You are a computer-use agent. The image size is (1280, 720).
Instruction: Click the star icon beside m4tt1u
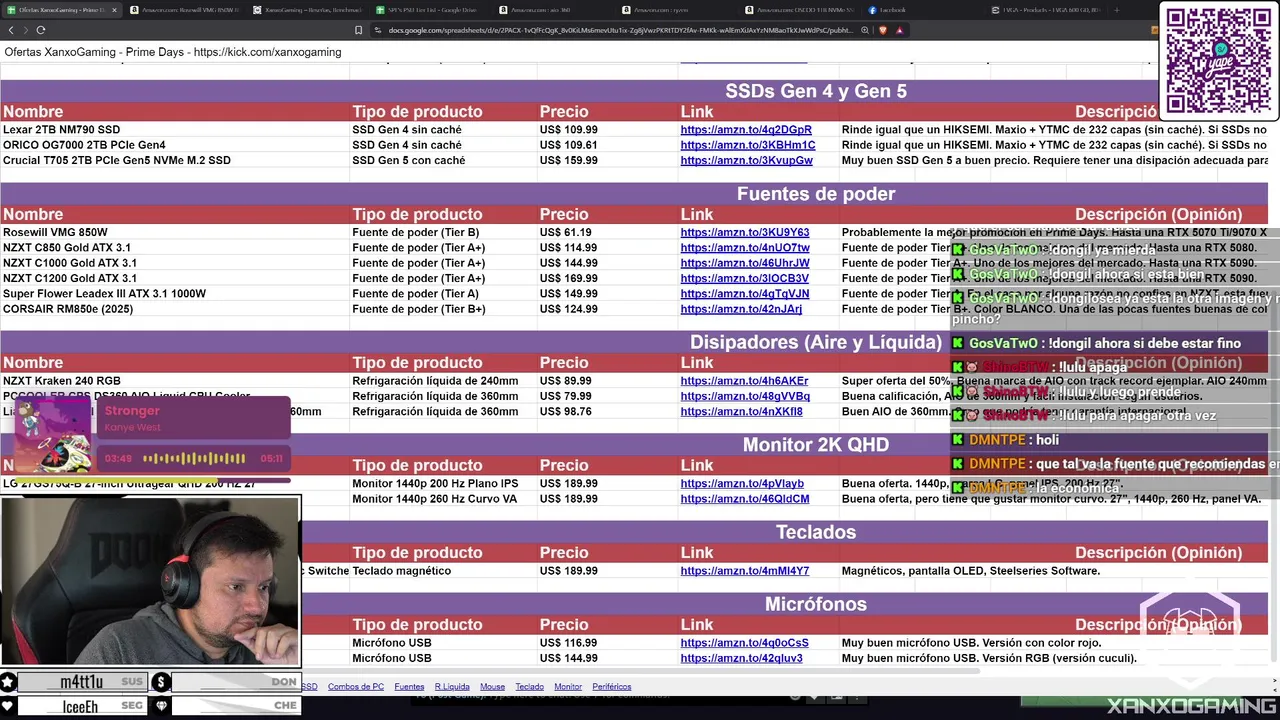point(8,682)
